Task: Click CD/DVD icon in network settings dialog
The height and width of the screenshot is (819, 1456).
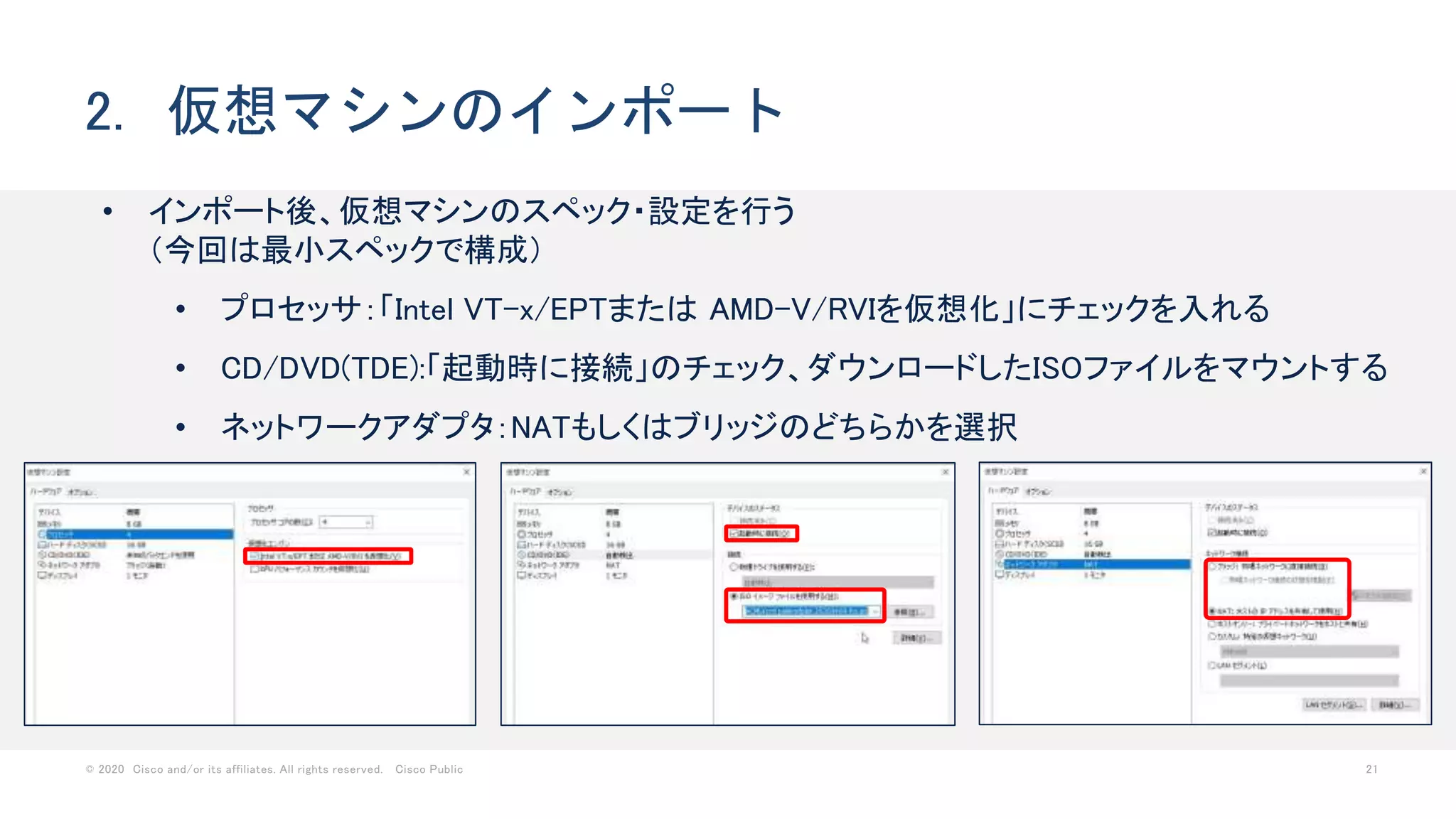Action: tap(1000, 554)
